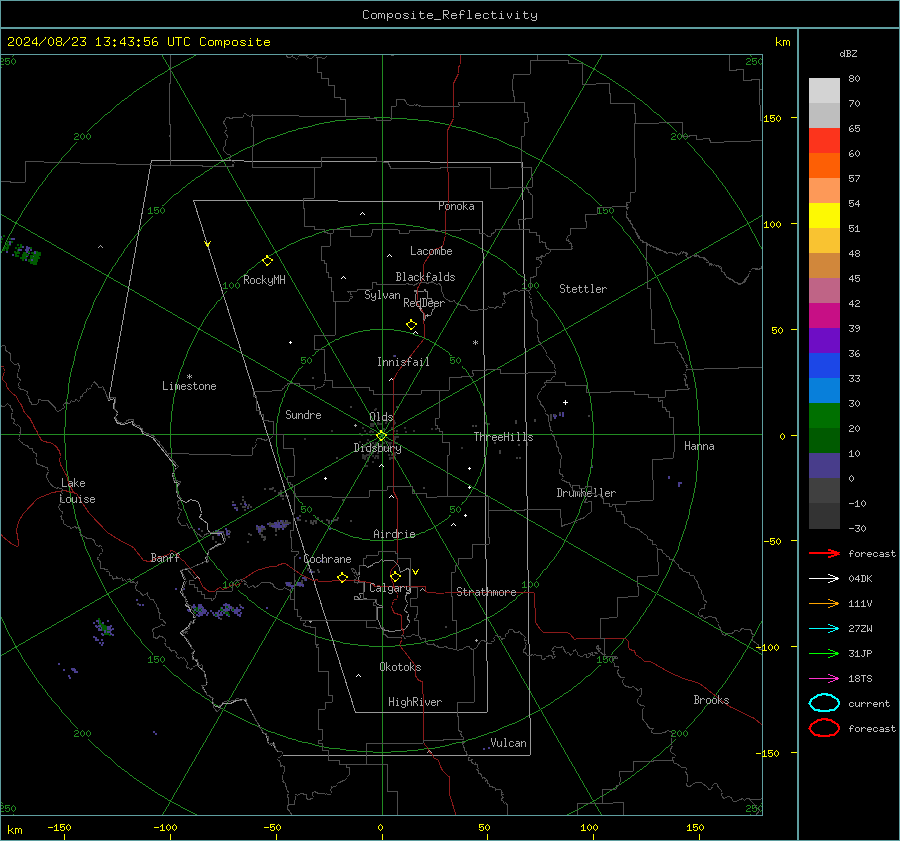
Task: Click the red forecast arrow legend icon
Action: click(824, 553)
